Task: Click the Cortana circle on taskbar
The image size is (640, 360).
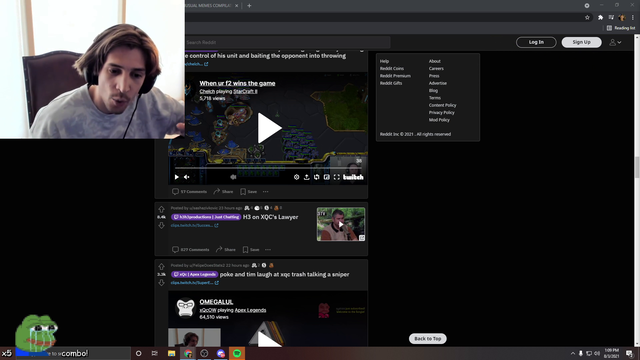Action: pyautogui.click(x=138, y=353)
